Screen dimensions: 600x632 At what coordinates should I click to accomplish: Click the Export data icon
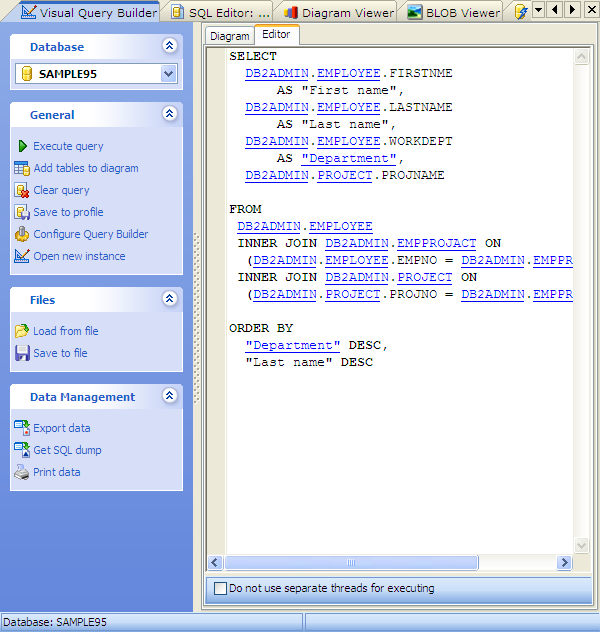coord(22,428)
